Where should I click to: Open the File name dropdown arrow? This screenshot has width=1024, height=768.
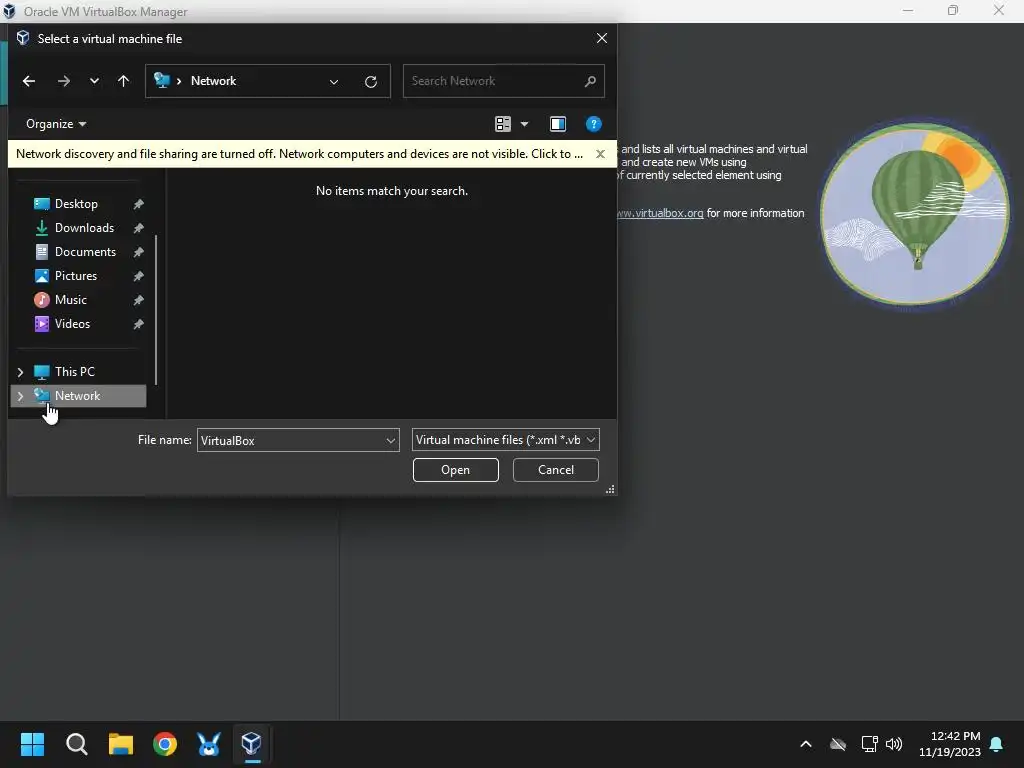391,440
